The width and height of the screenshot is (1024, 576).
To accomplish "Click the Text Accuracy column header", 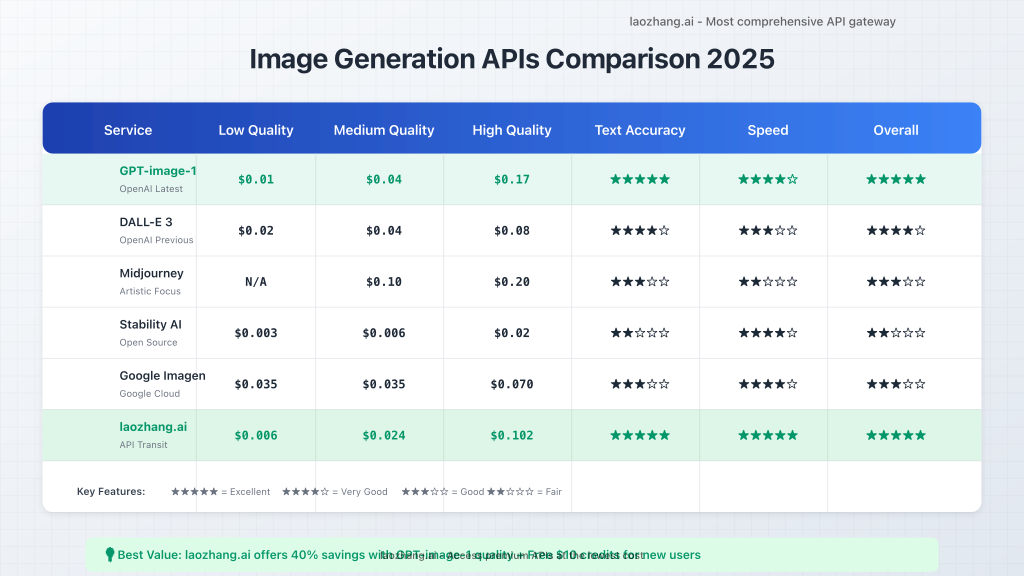I will click(x=640, y=130).
